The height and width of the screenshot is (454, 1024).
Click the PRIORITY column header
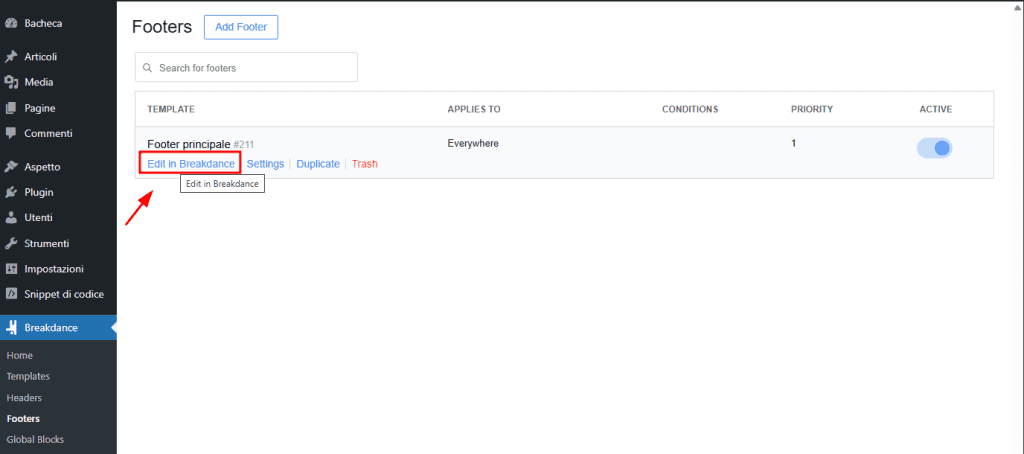point(812,109)
